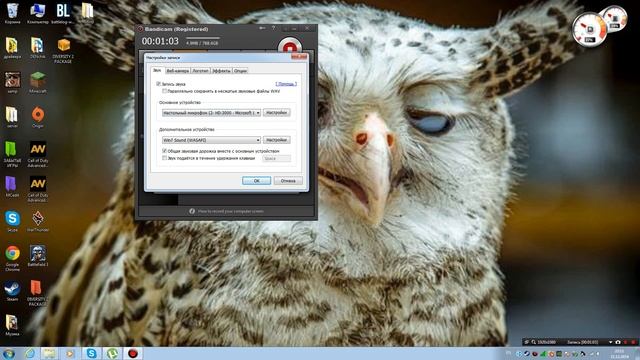Open the server folder icon on desktop
640x360 pixels.
[x=12, y=118]
